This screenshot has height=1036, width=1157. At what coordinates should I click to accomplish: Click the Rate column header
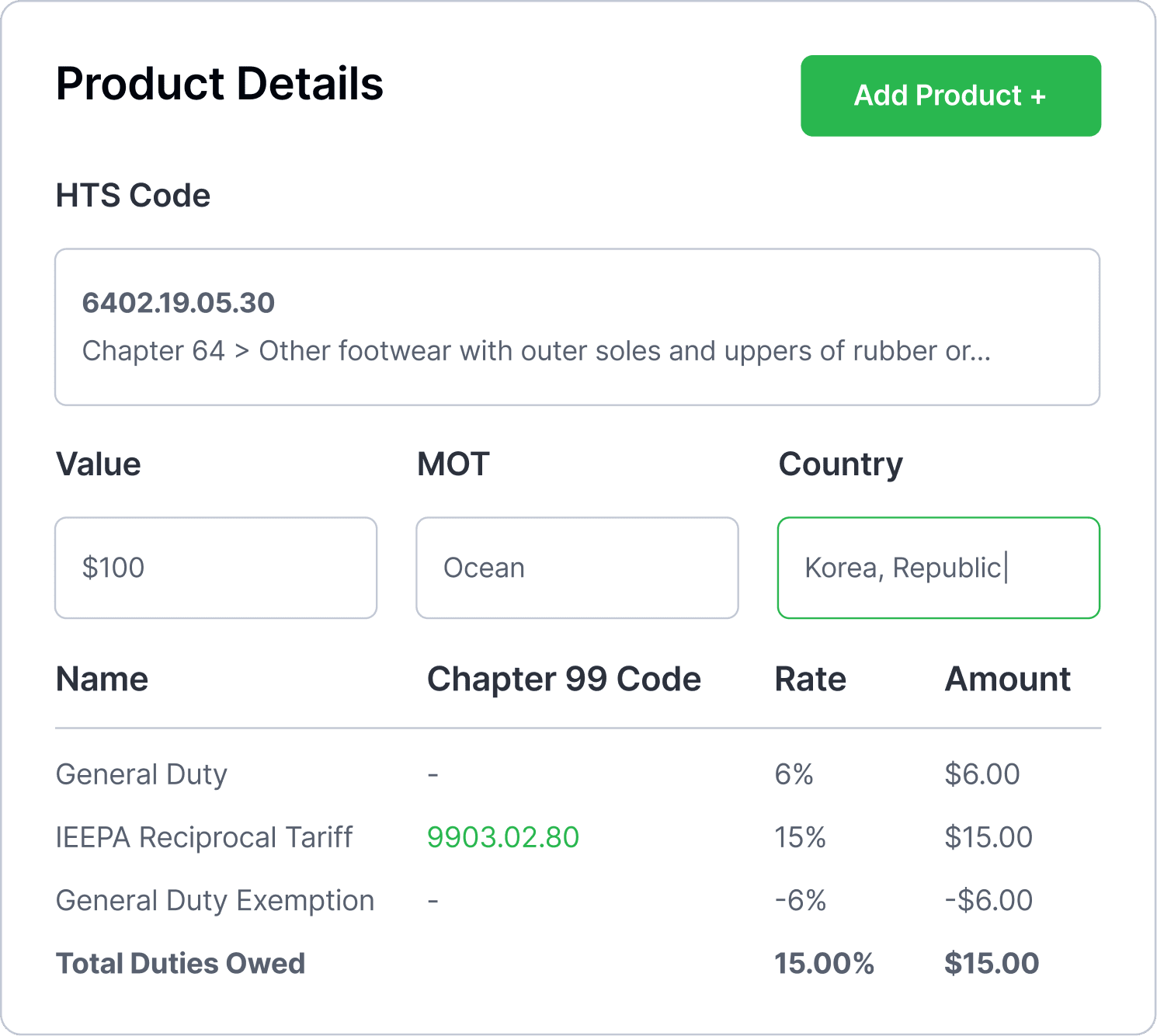click(x=810, y=679)
